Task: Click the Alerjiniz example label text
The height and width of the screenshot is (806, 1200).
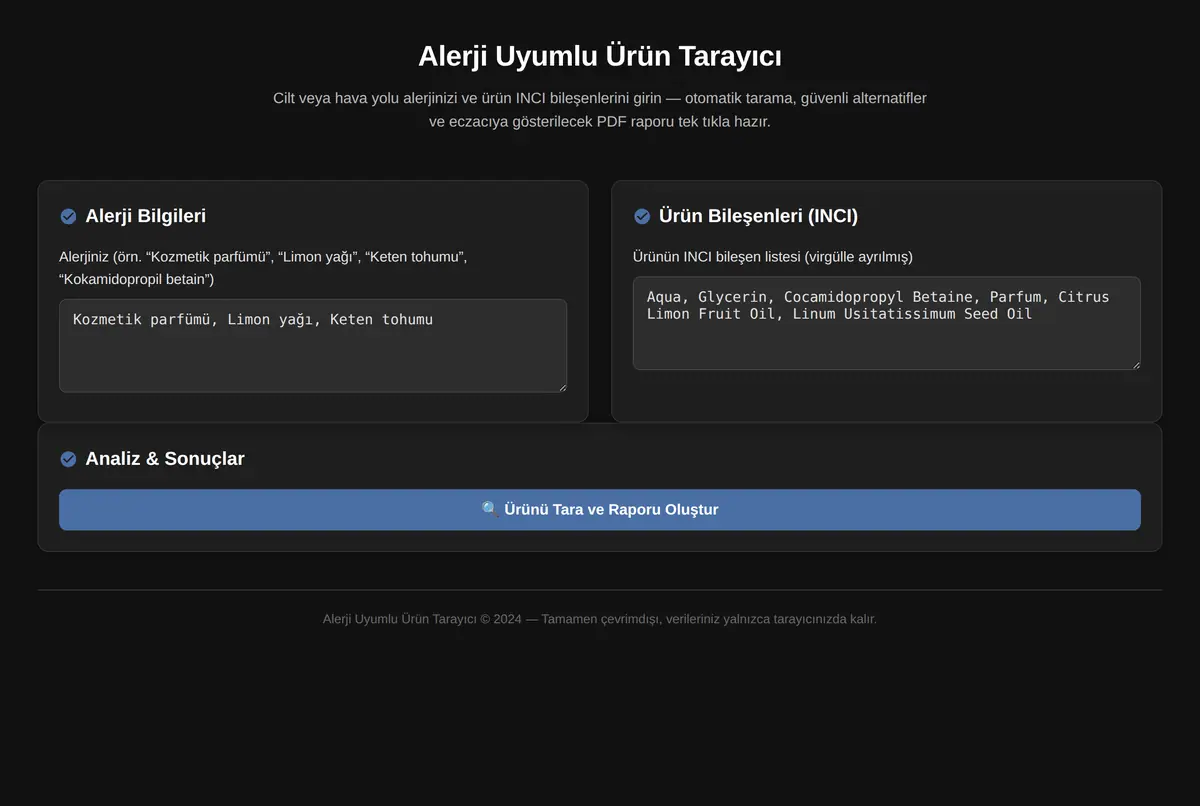Action: [x=263, y=268]
